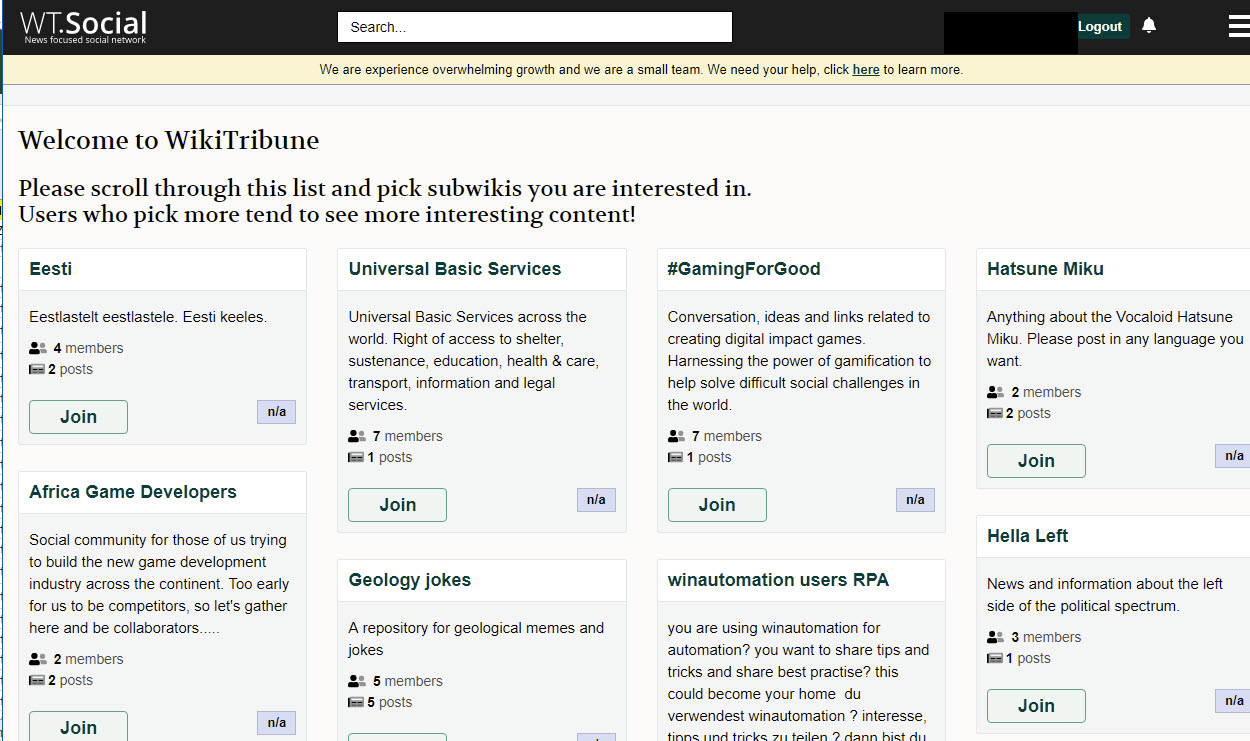Image resolution: width=1250 pixels, height=741 pixels.
Task: Click posts icon in Africa Game Developers card
Action: 36,680
